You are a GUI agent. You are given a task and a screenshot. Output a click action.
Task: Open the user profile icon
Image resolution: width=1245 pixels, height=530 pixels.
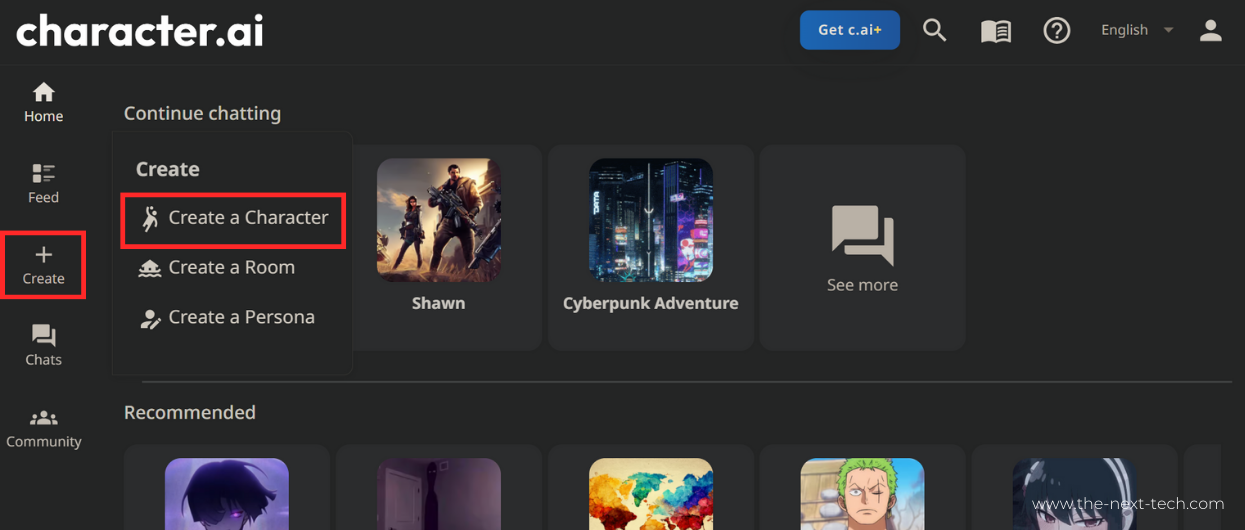point(1210,31)
